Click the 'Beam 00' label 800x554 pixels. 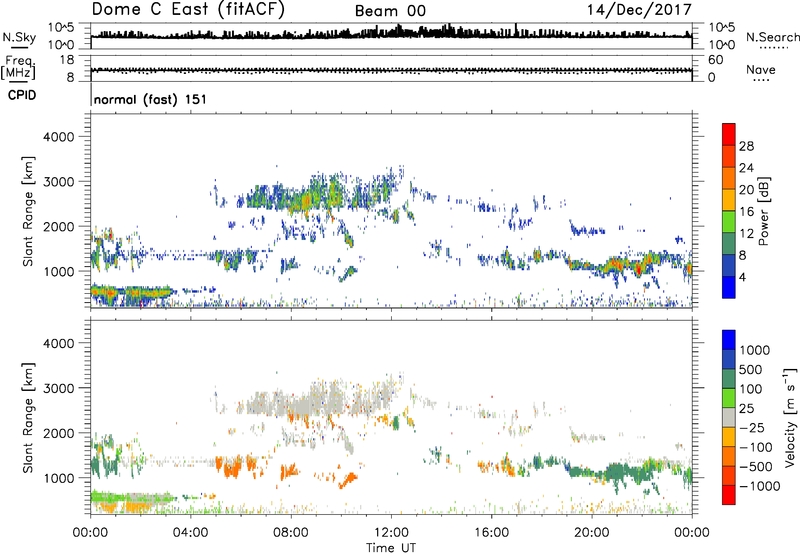click(x=390, y=11)
